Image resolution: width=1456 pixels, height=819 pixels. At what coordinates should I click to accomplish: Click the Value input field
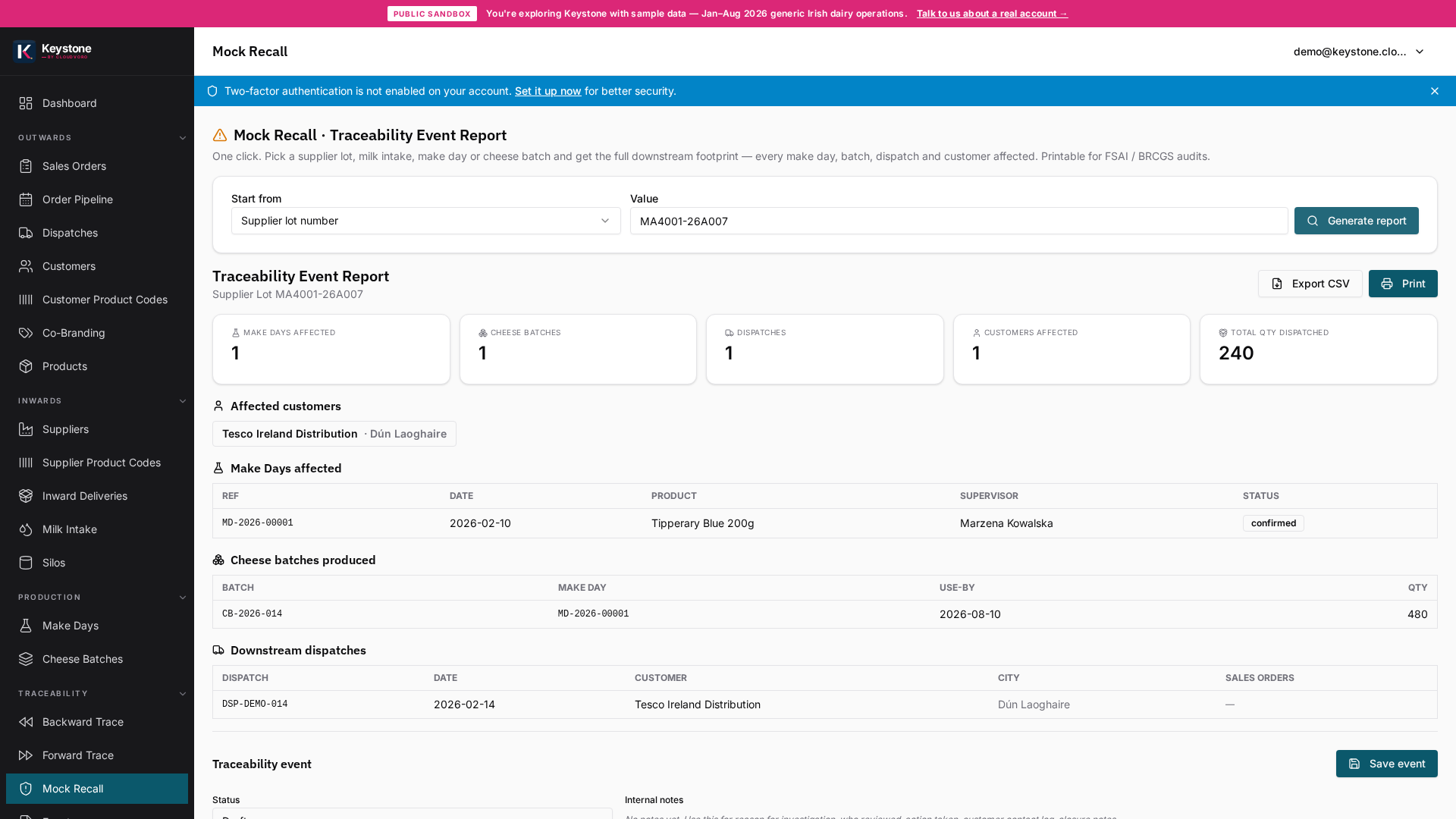click(959, 221)
